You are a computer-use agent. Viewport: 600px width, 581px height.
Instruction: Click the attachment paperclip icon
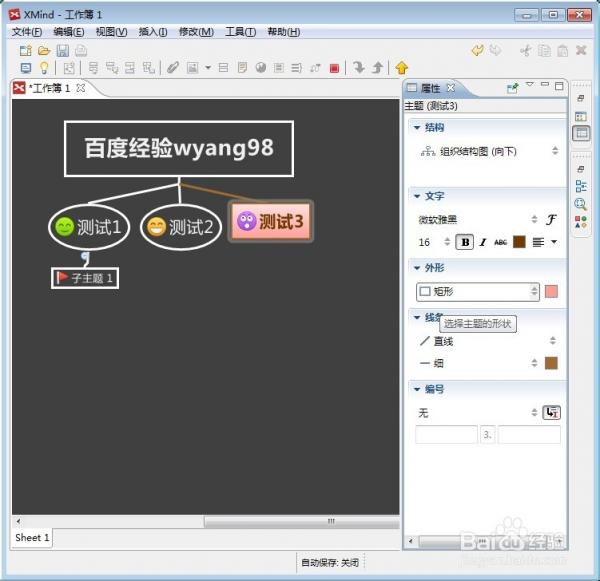173,68
